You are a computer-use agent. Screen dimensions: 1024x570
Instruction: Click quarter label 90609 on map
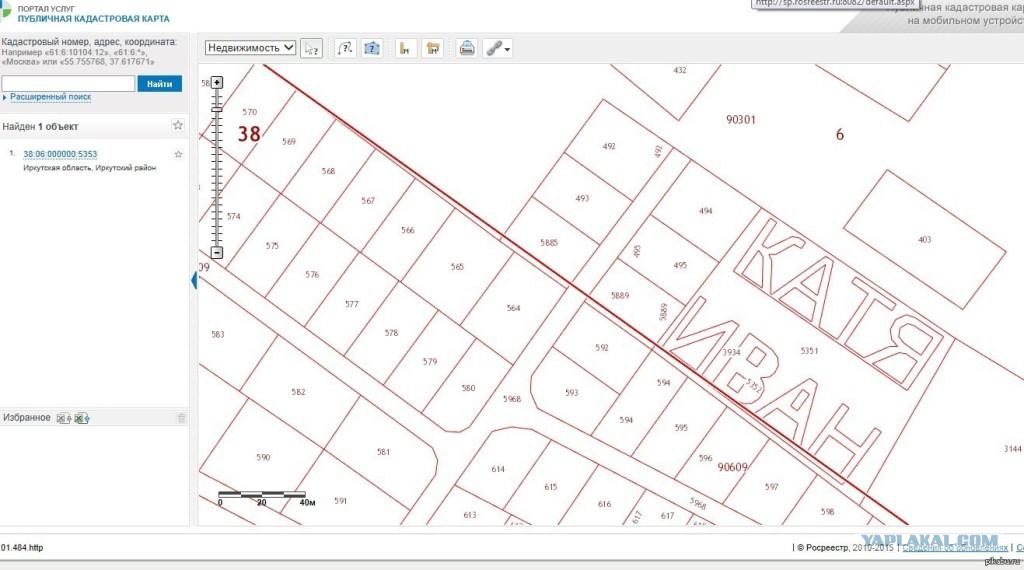(x=732, y=467)
